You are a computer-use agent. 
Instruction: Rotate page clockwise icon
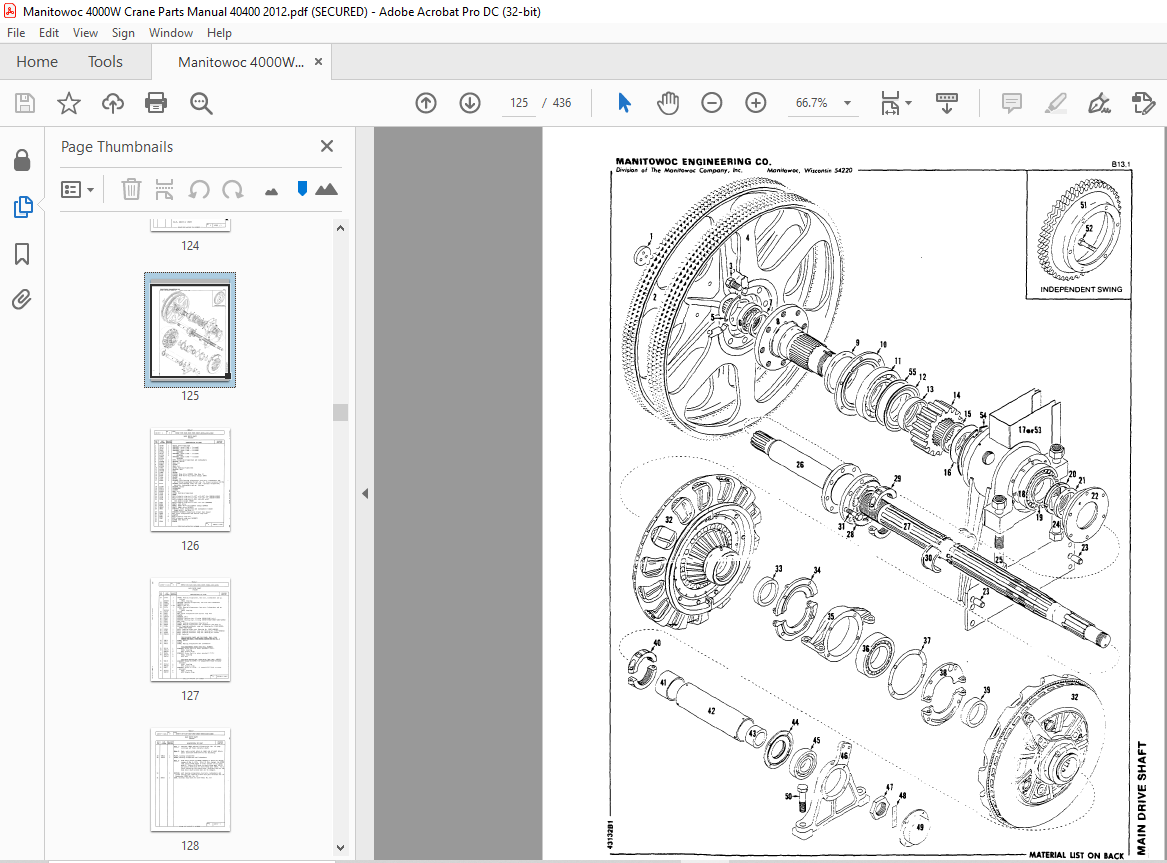(x=233, y=190)
